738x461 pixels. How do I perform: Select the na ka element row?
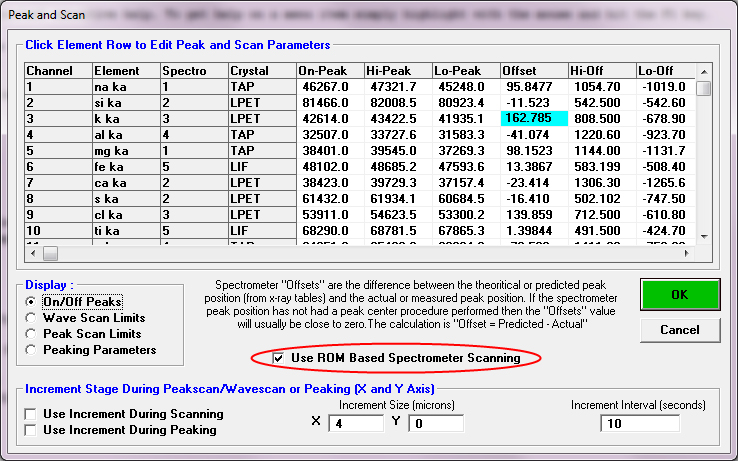125,87
